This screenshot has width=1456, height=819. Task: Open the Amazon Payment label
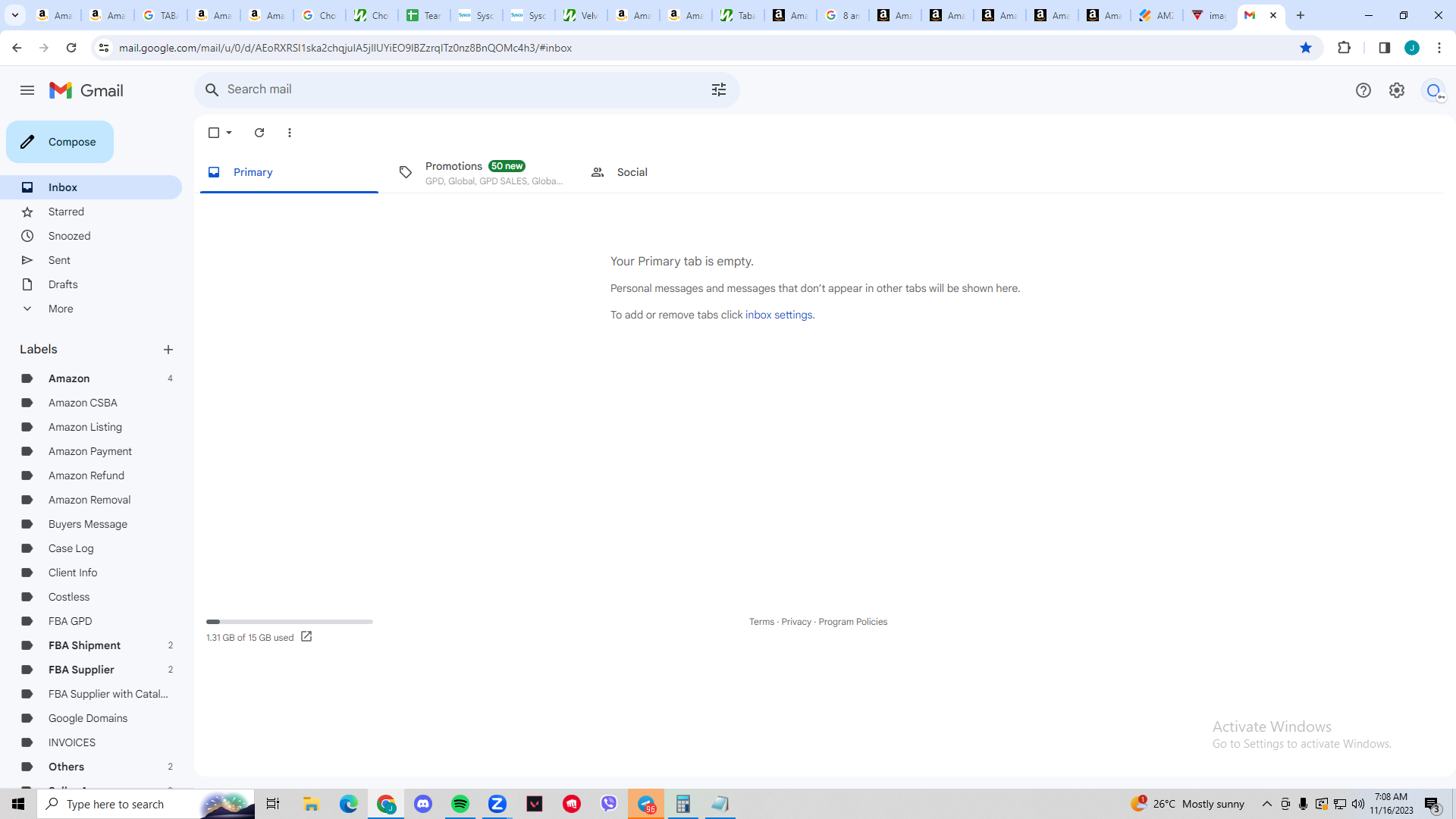click(x=91, y=451)
